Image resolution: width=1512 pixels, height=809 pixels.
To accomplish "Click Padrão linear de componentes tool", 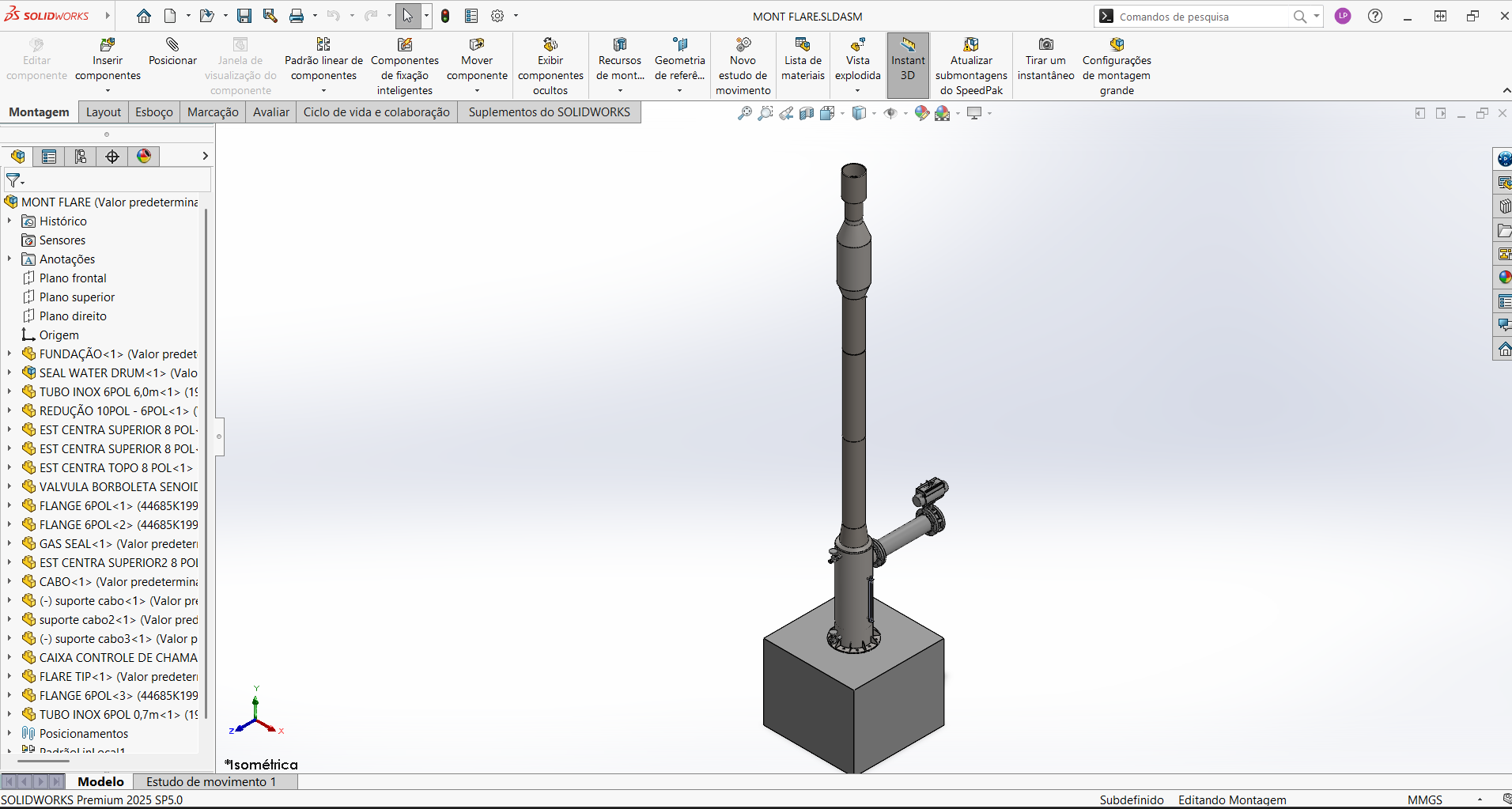I will coord(323,60).
